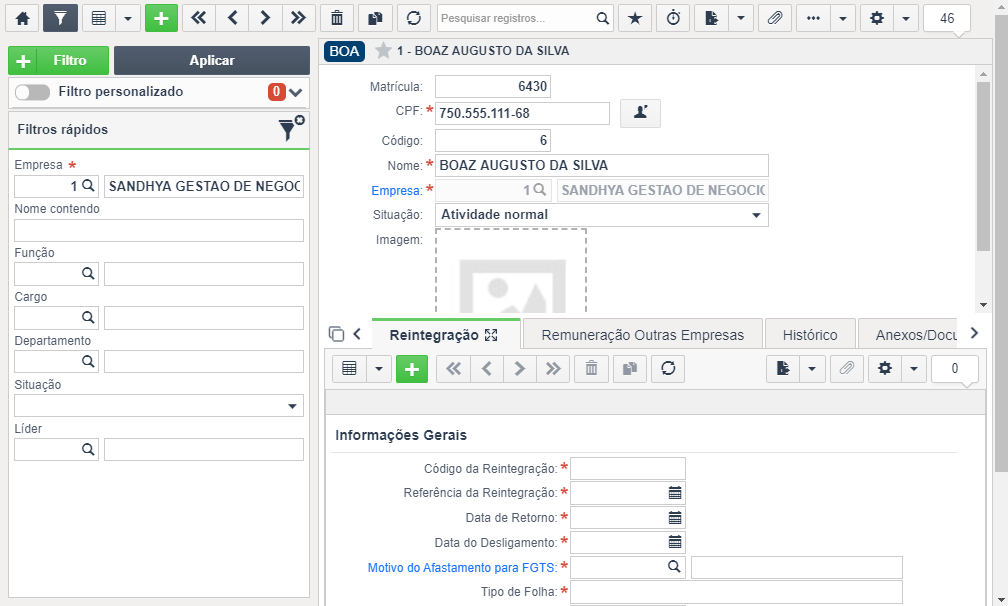Look up Líder with search icon
Screen dimensions: 1008x606
pos(88,449)
